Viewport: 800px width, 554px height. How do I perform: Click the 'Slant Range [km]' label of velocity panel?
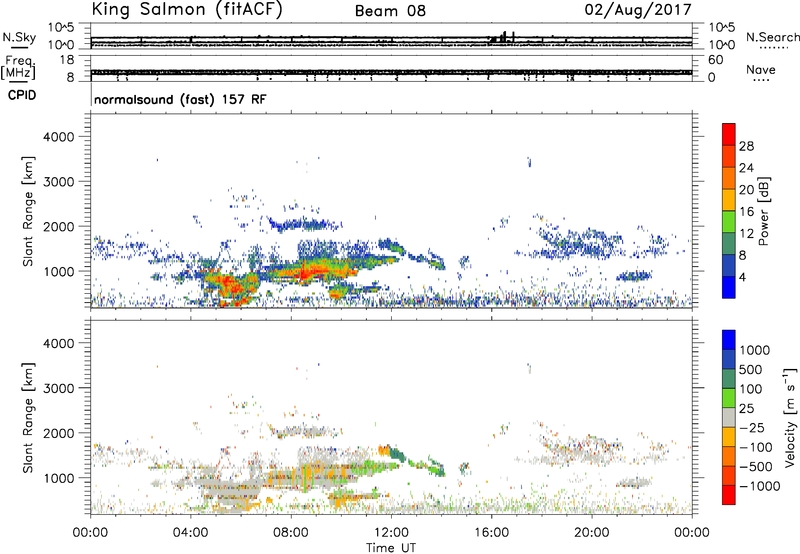pos(28,418)
